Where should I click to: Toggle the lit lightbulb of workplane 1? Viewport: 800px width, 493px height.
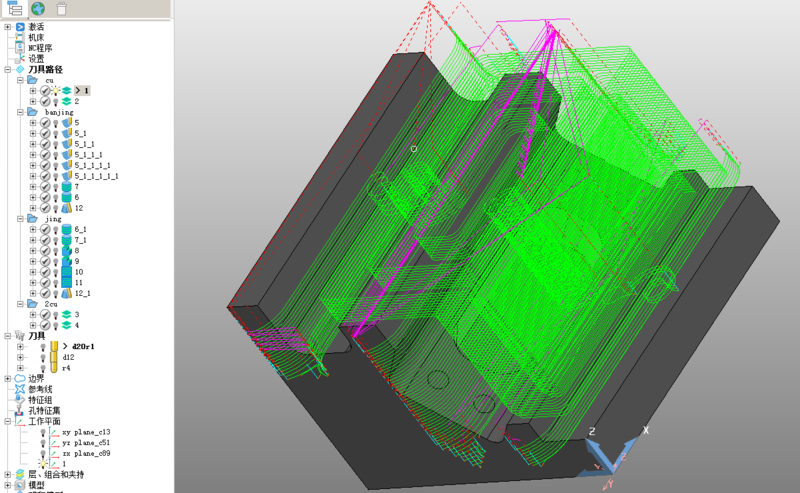click(x=43, y=463)
